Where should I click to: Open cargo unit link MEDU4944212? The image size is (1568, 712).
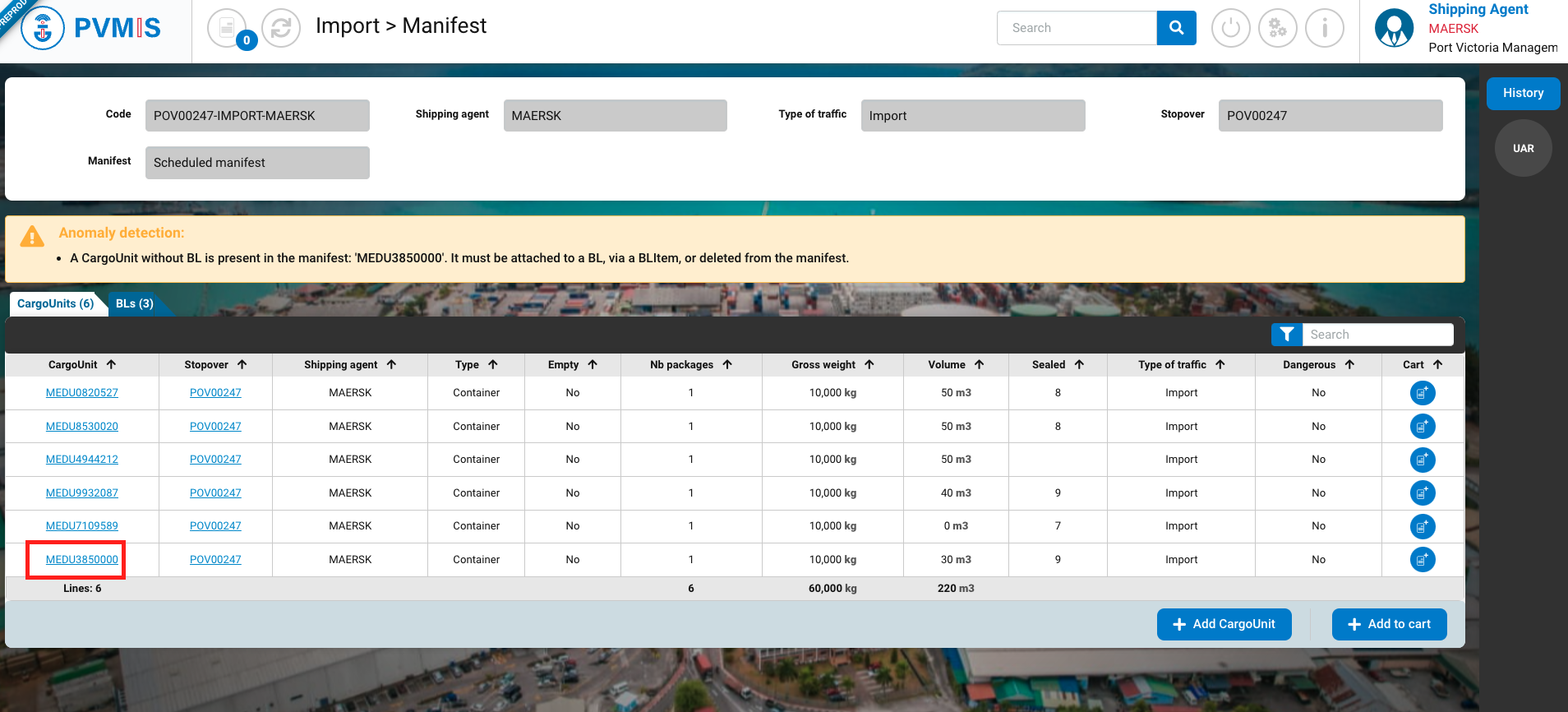pyautogui.click(x=82, y=460)
